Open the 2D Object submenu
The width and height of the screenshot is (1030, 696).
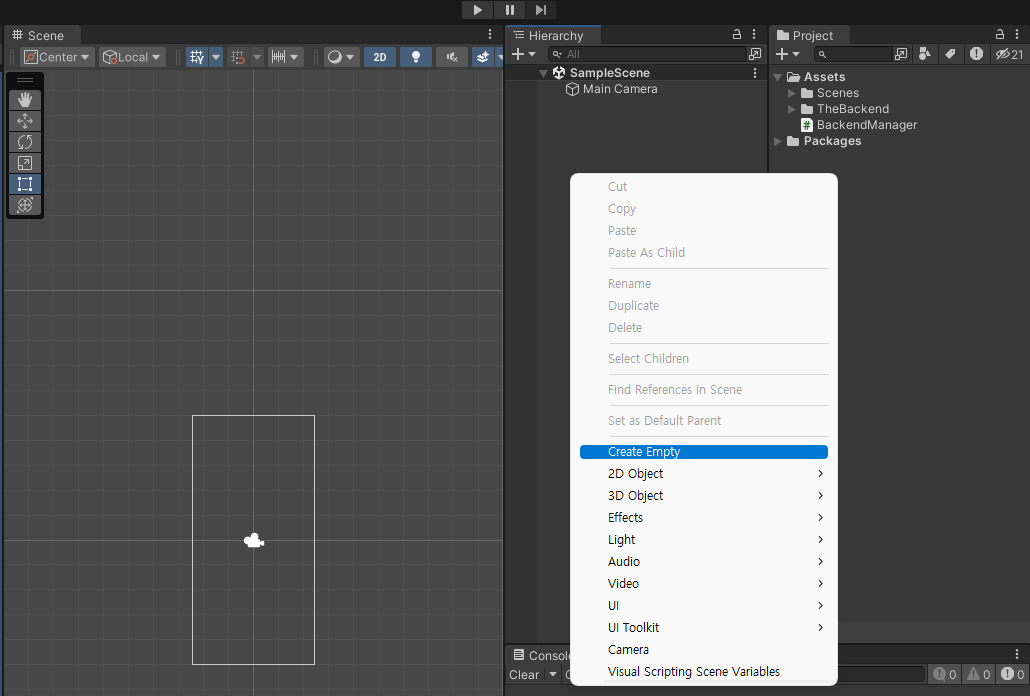(x=704, y=473)
